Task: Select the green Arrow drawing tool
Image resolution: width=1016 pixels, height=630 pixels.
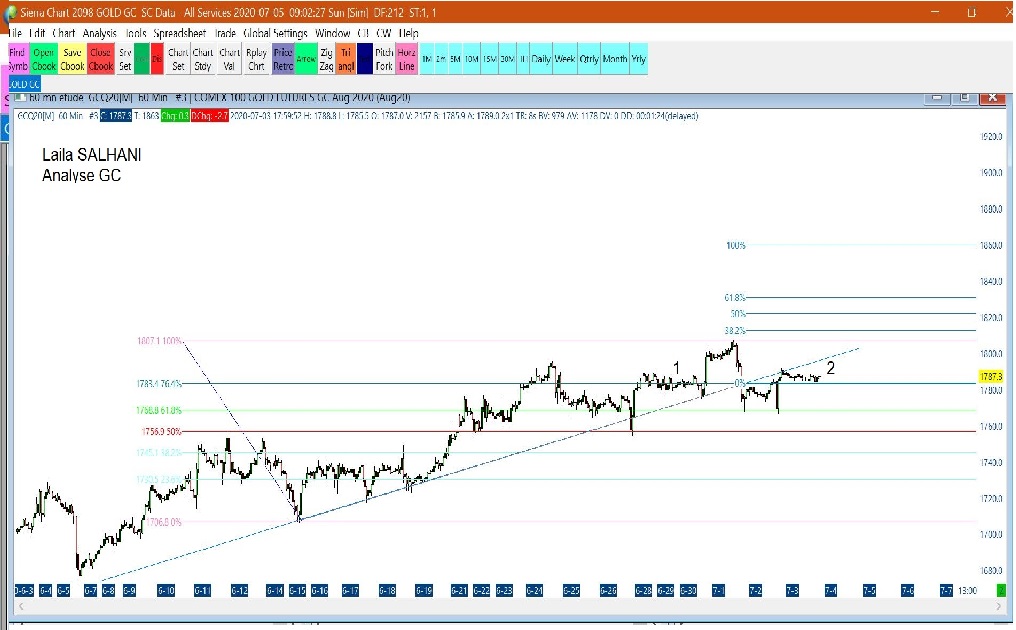Action: [x=306, y=59]
